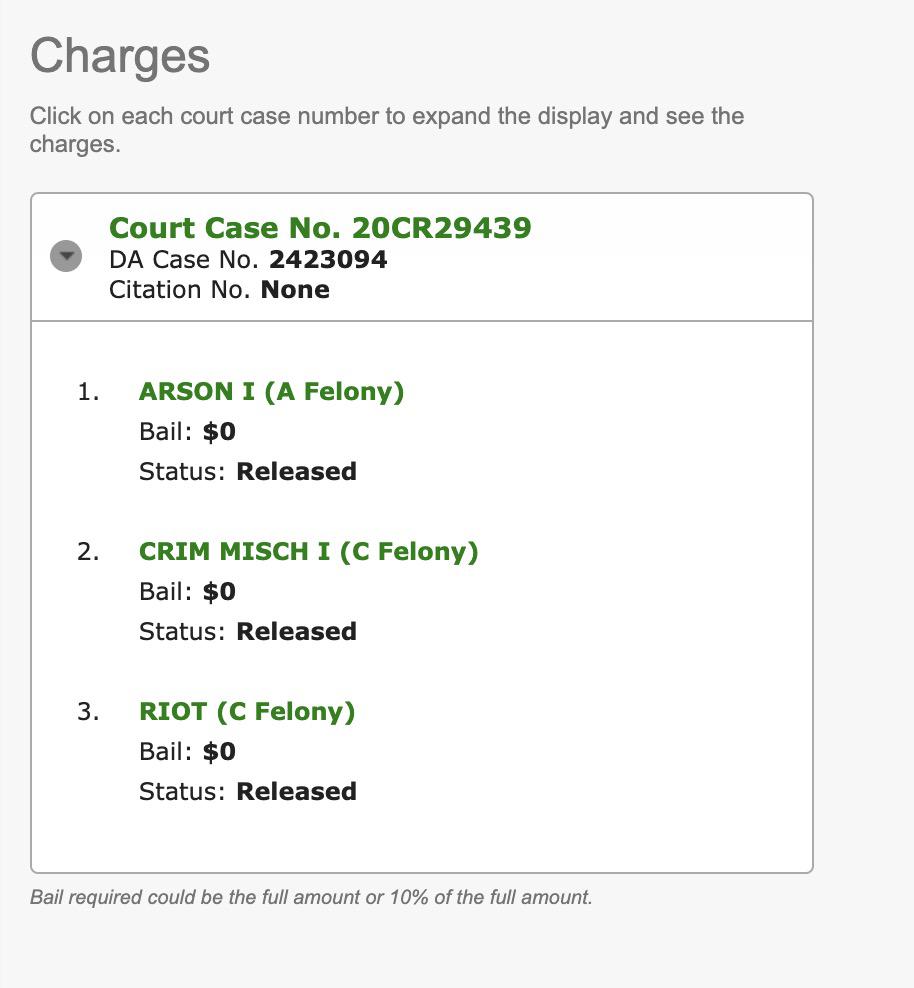
Task: Click Court Case No. 20CR29439 link
Action: point(320,228)
